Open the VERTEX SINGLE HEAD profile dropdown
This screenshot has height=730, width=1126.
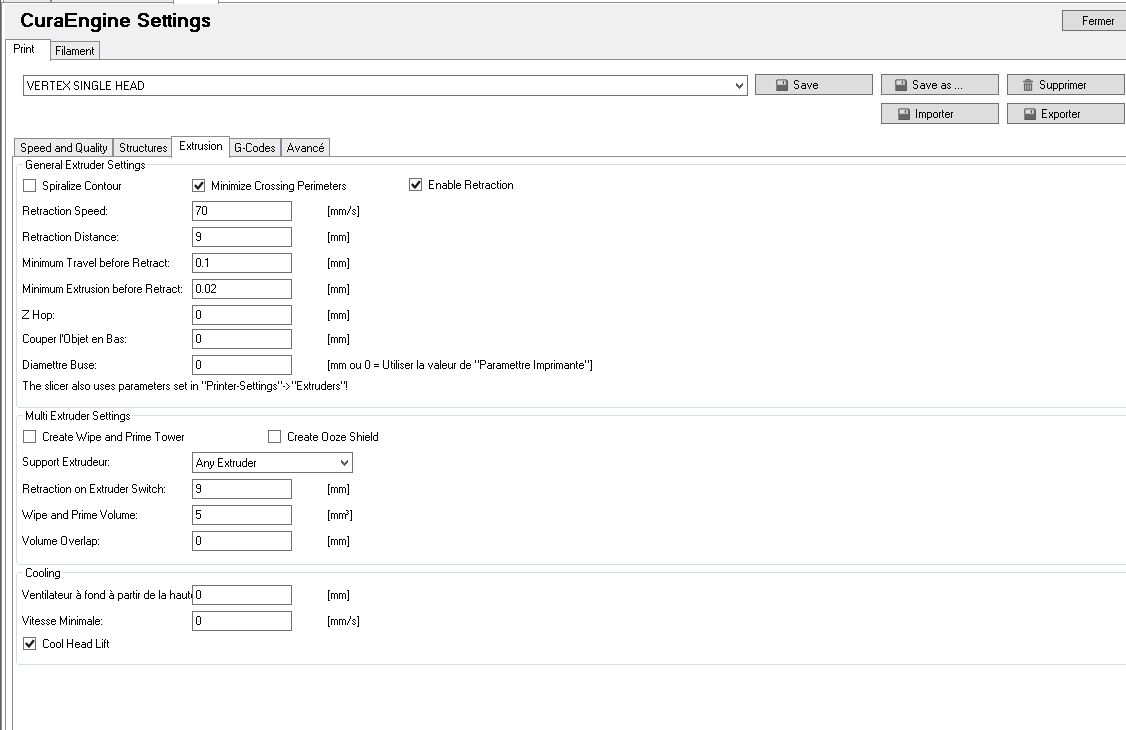(x=739, y=86)
